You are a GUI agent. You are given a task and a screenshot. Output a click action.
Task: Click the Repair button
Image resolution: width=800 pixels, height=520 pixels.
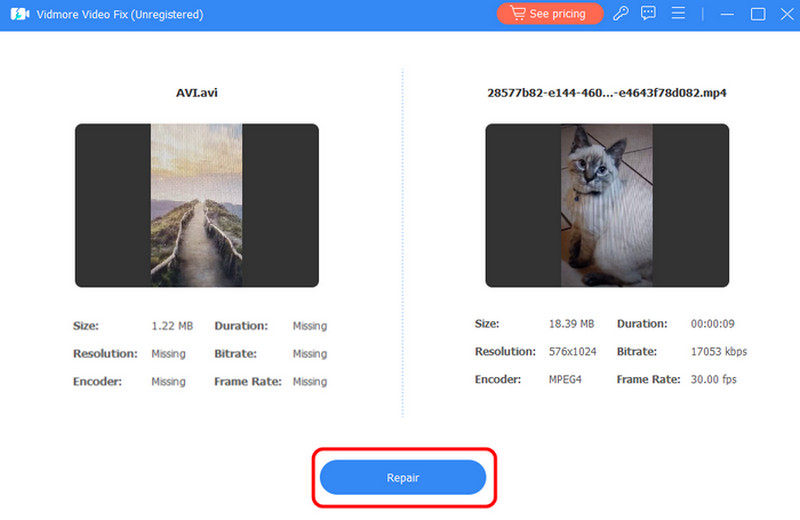[x=402, y=478]
